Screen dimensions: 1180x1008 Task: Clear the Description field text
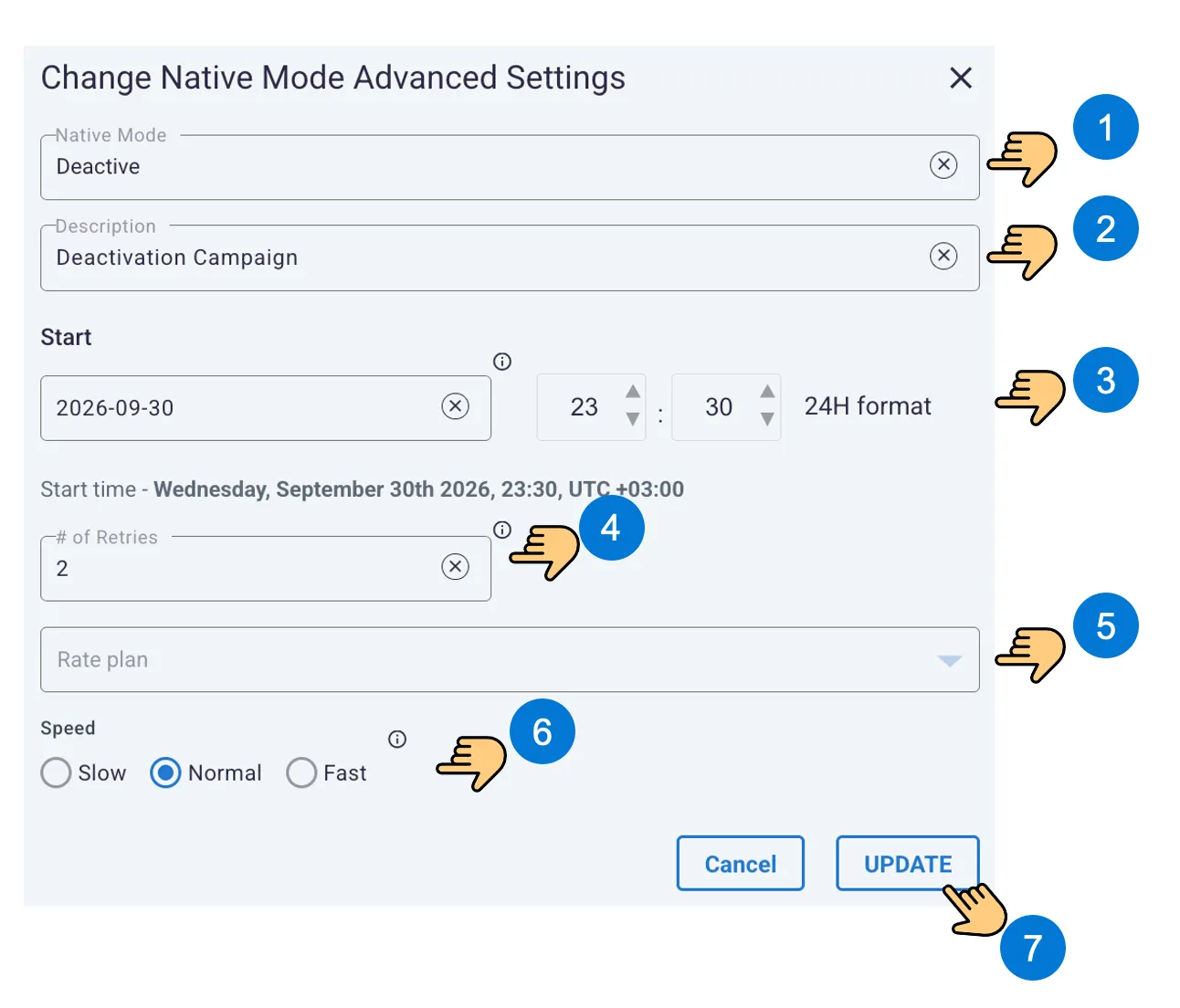point(943,256)
